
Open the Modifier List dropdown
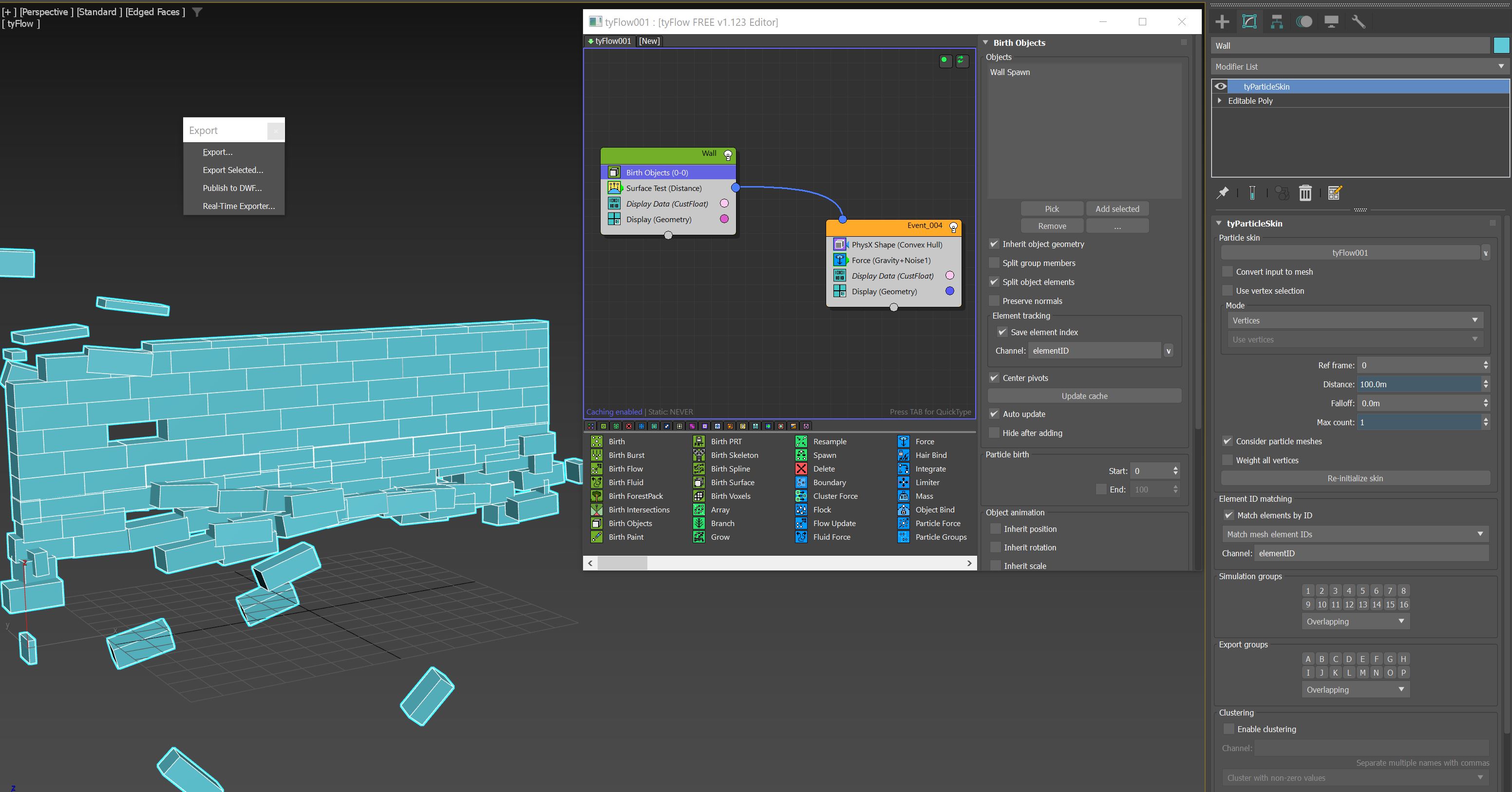(1360, 66)
